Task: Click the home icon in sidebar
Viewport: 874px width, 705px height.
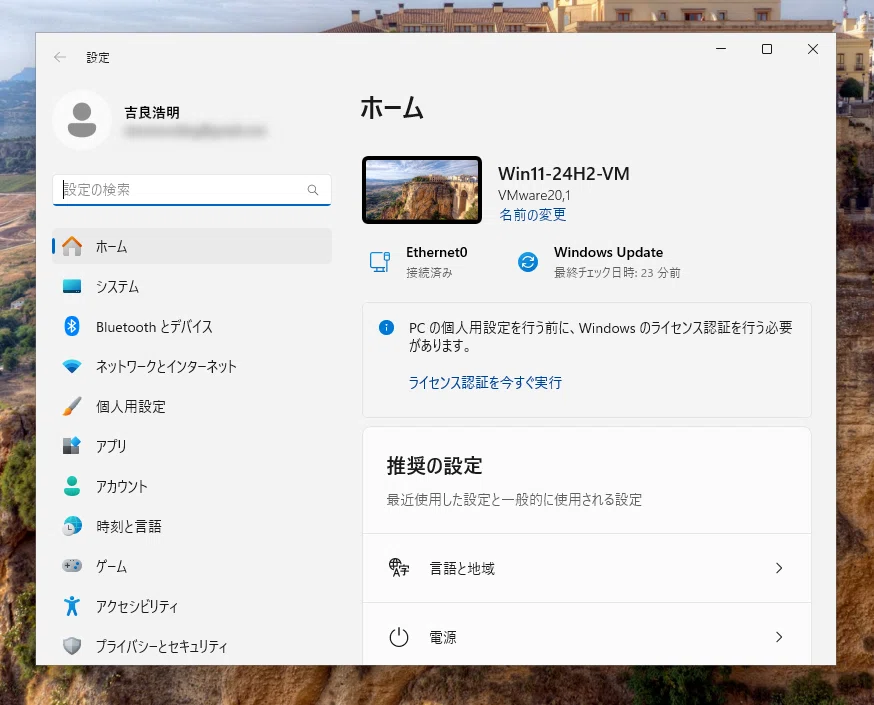Action: click(72, 246)
